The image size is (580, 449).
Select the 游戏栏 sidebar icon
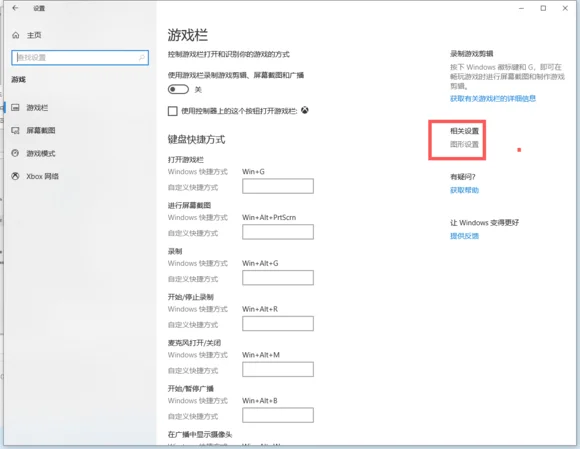15,108
